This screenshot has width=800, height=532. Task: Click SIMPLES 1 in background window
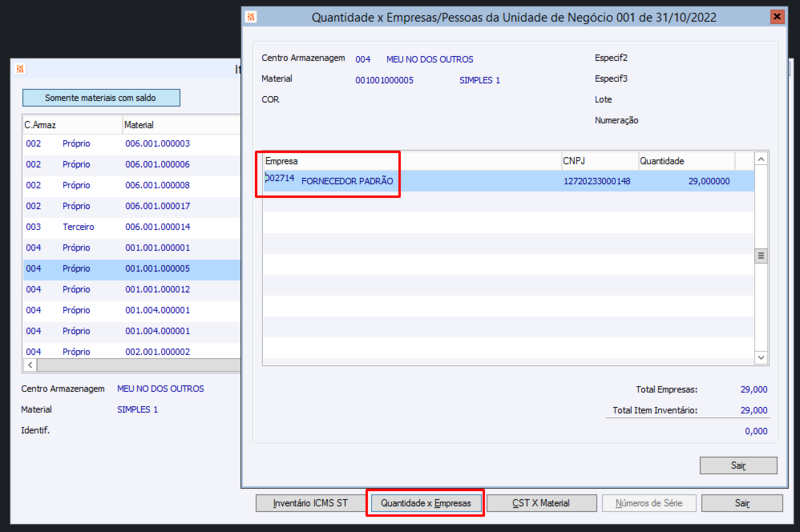(x=137, y=410)
